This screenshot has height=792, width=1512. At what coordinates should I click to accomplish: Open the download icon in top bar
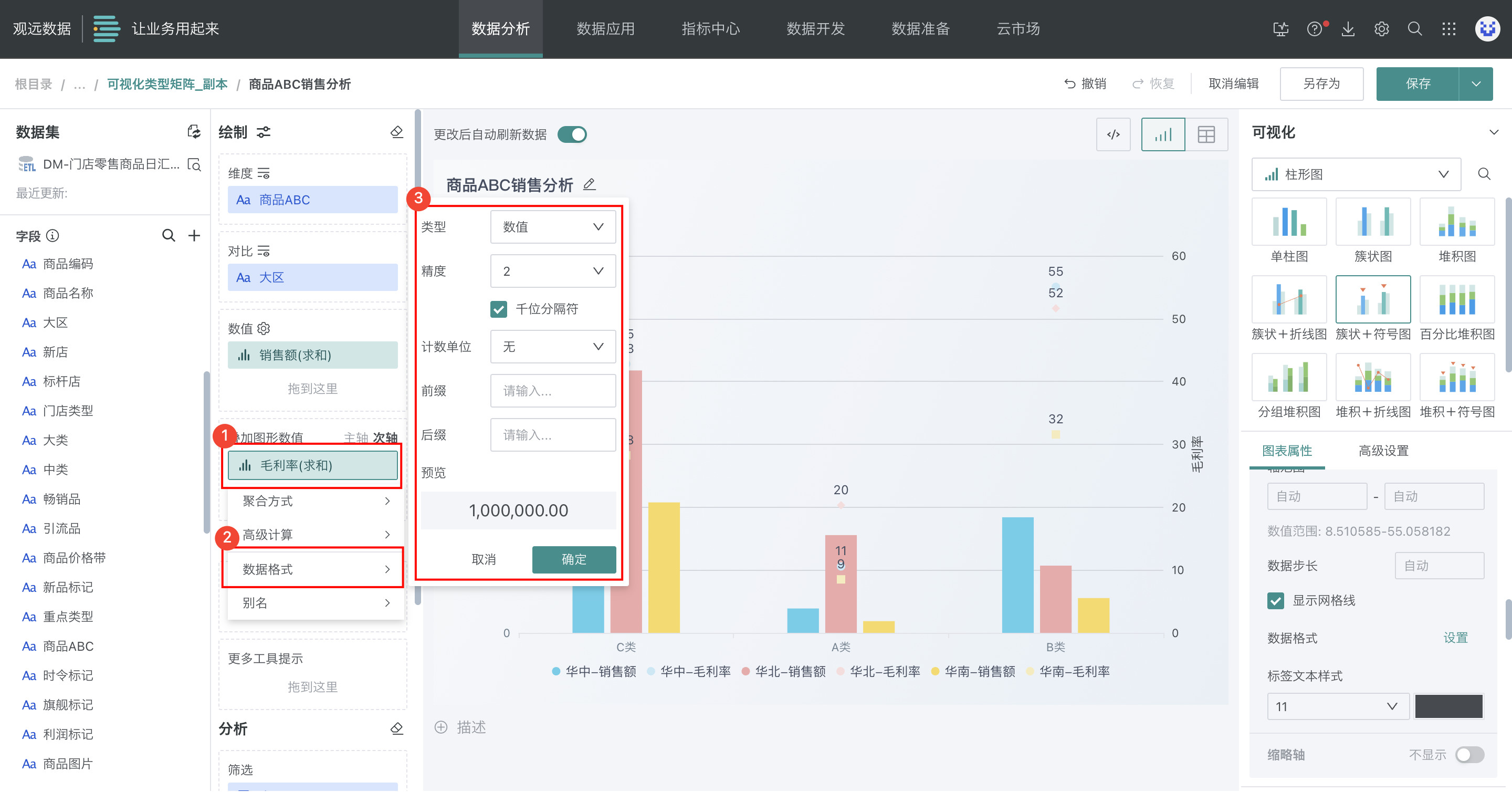pos(1348,29)
